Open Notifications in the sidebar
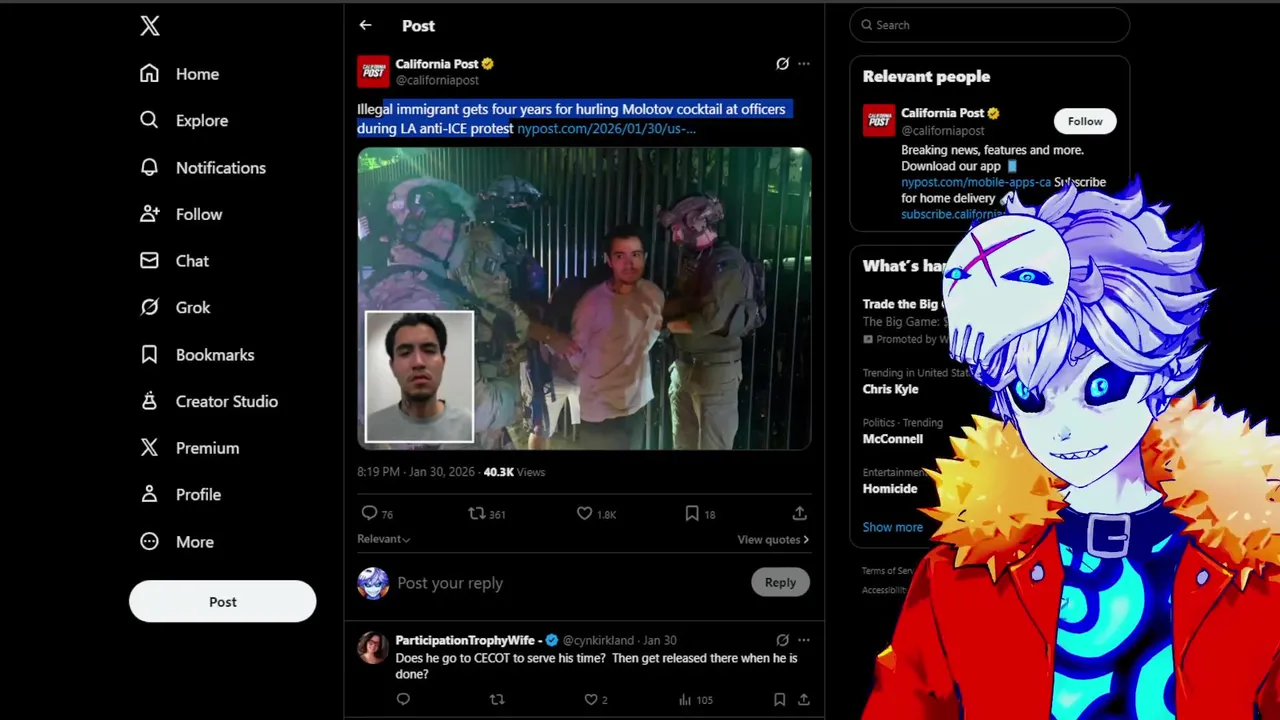The width and height of the screenshot is (1280, 720). pyautogui.click(x=202, y=167)
